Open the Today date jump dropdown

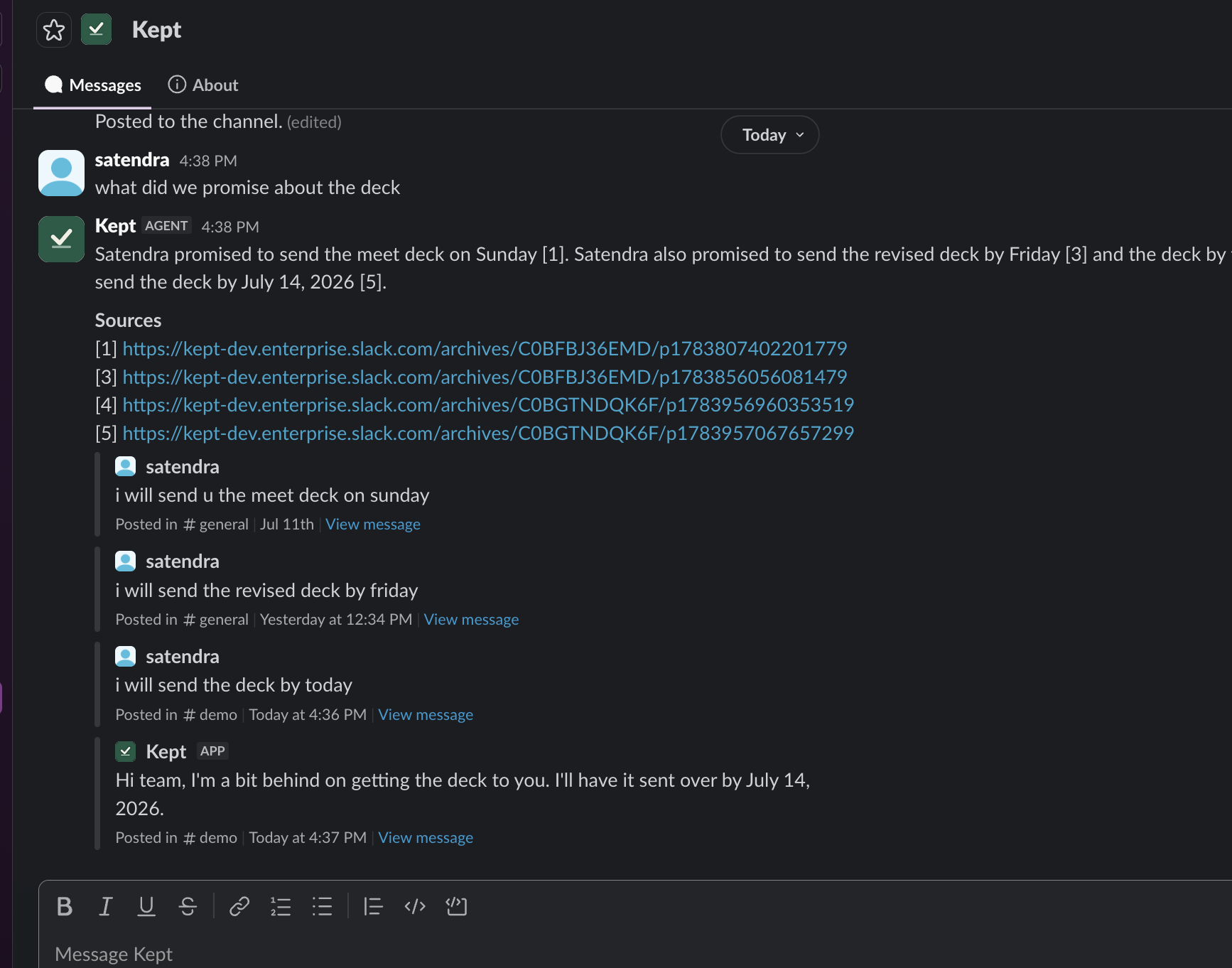[770, 135]
